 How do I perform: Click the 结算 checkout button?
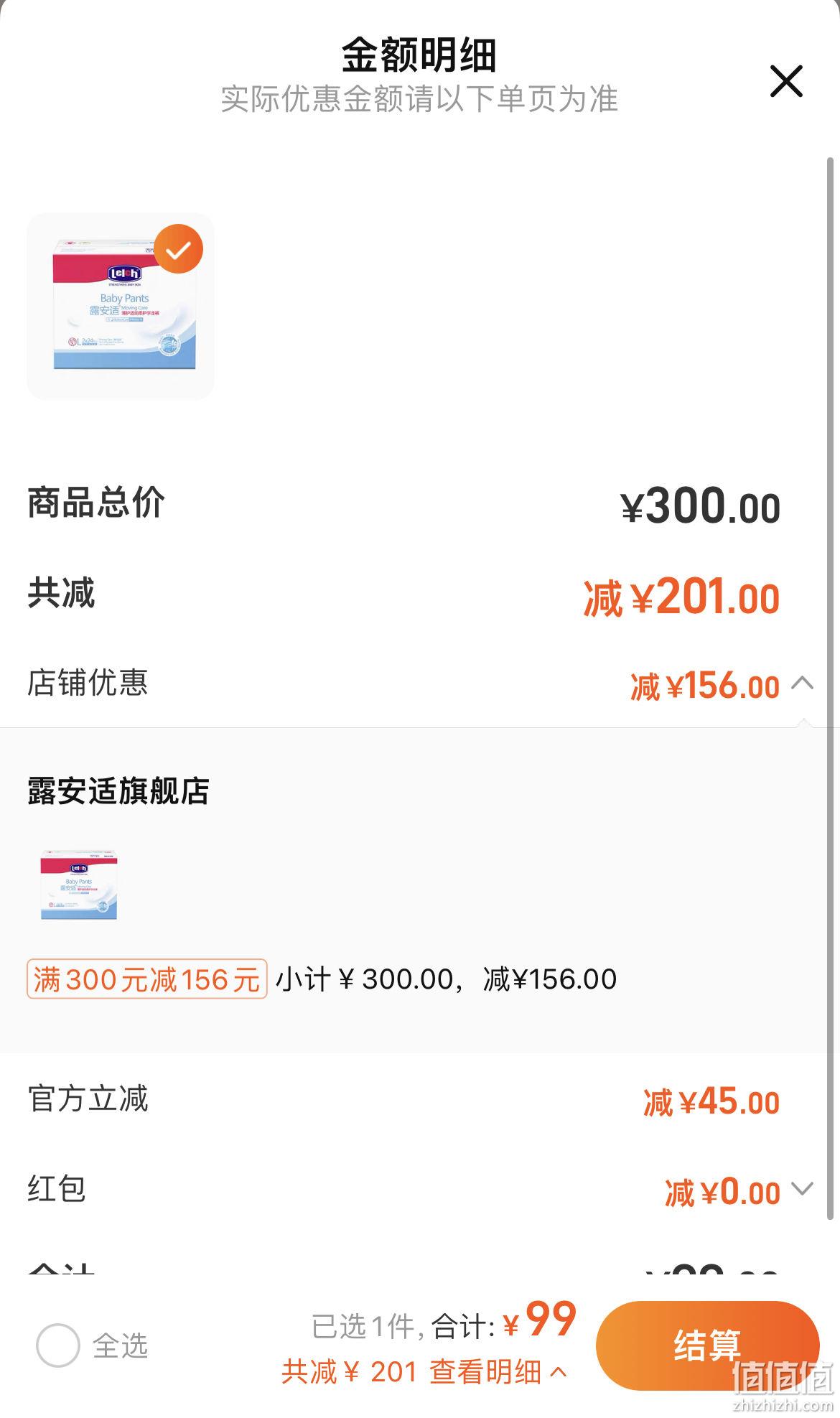coord(707,1345)
